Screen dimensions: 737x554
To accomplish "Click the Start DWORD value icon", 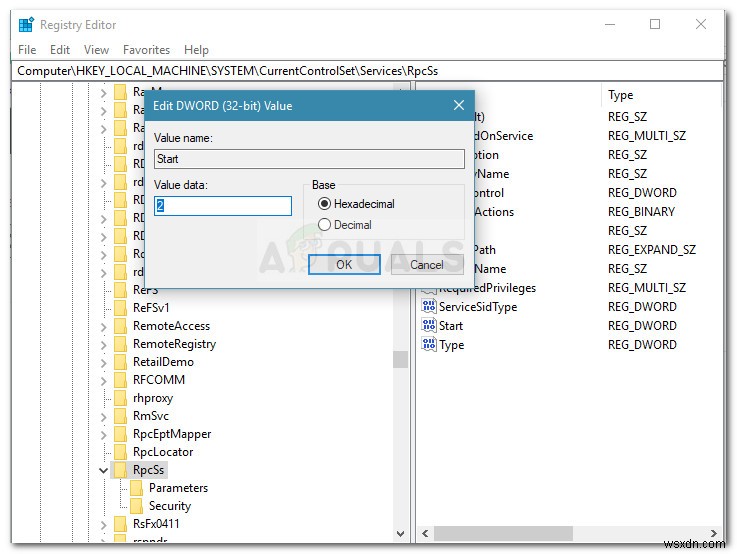I will tap(429, 325).
